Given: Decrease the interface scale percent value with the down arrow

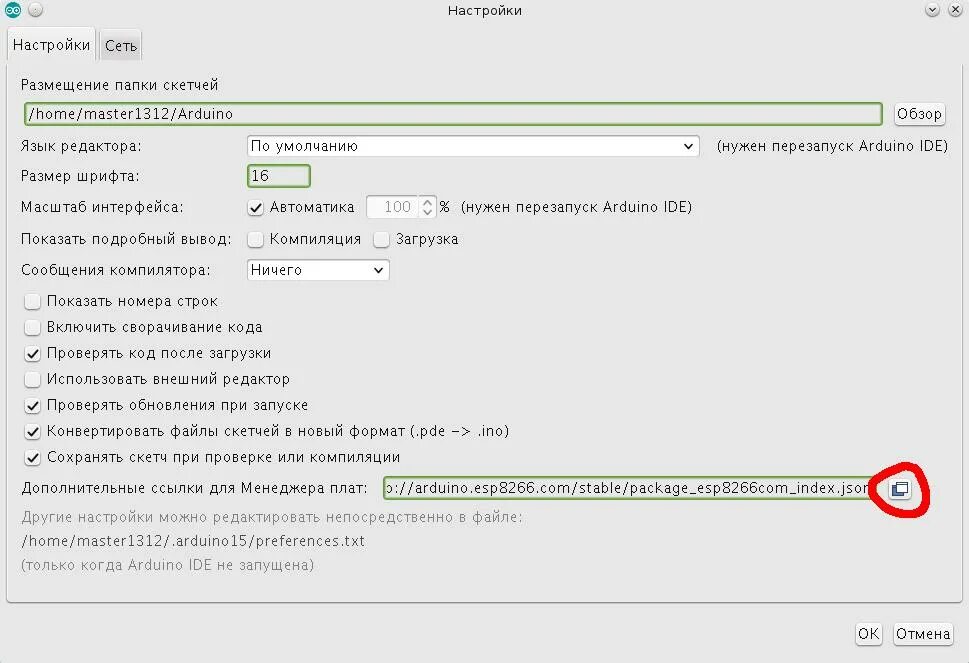Looking at the screenshot, I should (427, 212).
